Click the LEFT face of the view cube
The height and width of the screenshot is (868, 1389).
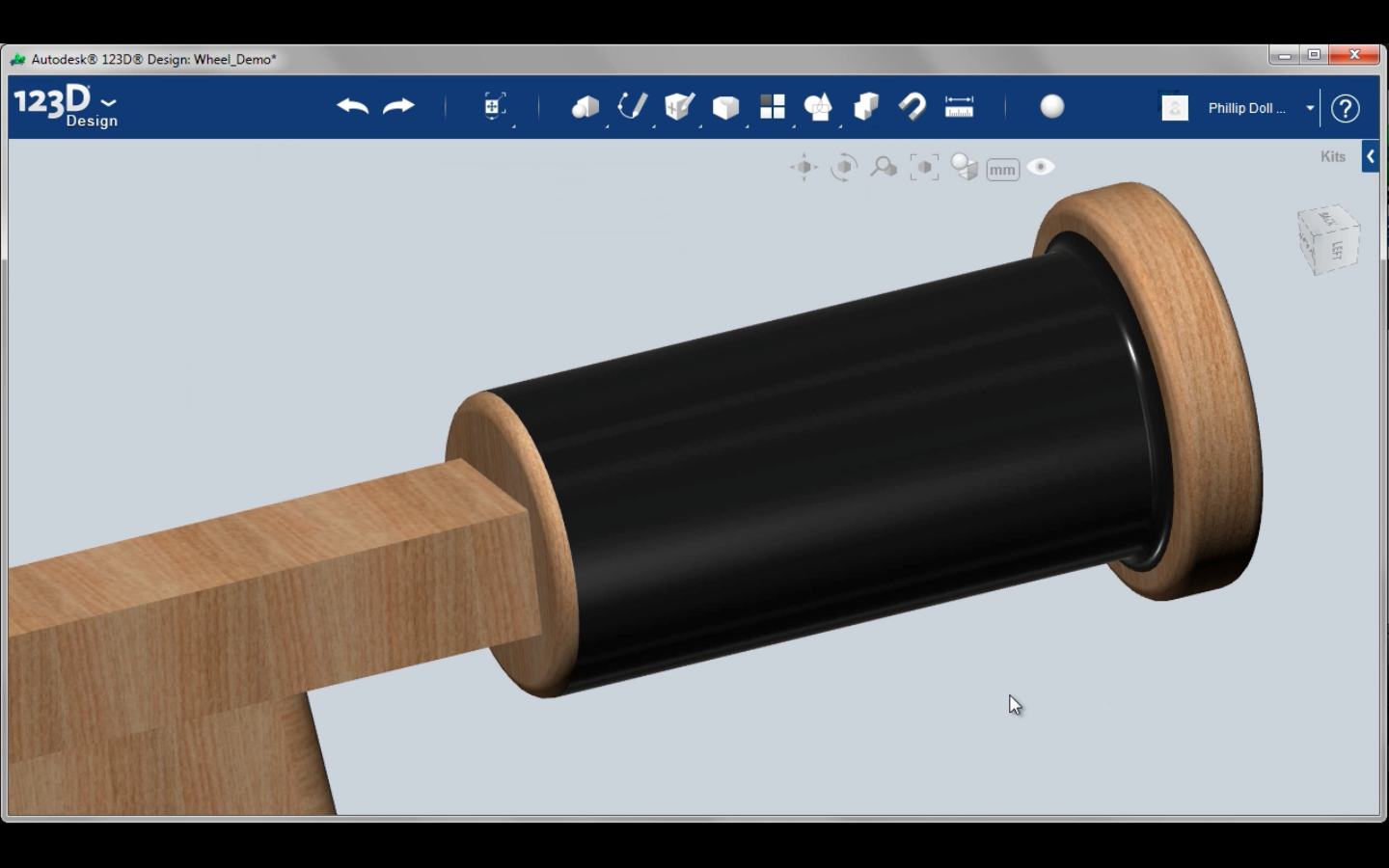1338,249
